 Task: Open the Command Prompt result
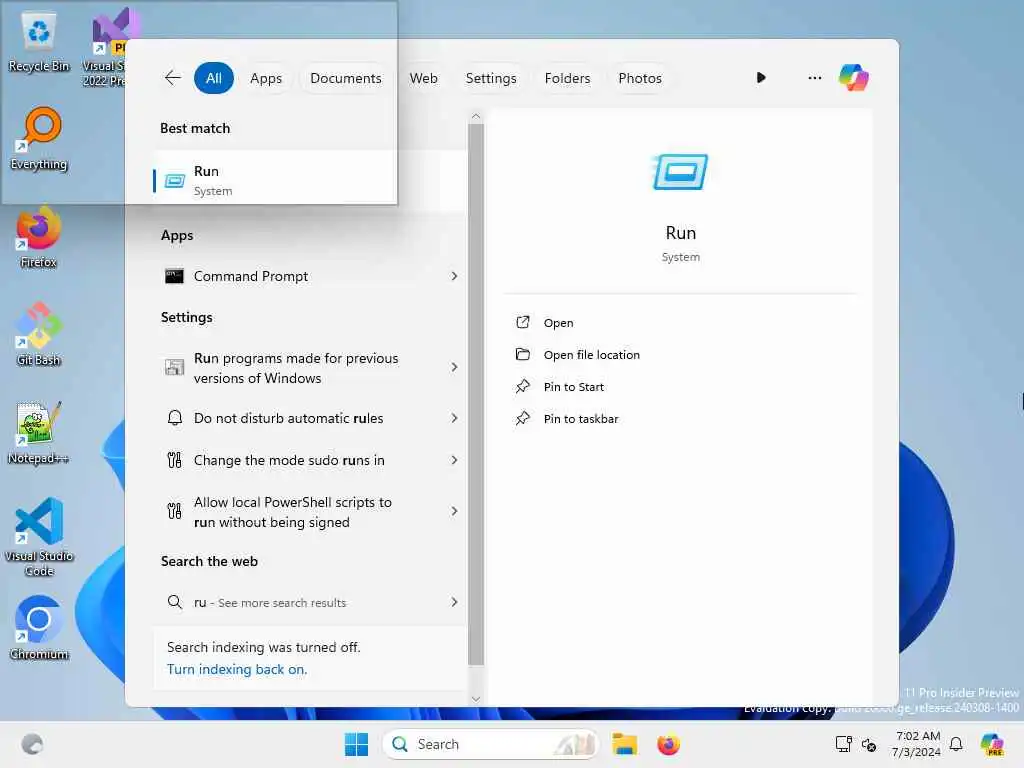[x=310, y=276]
